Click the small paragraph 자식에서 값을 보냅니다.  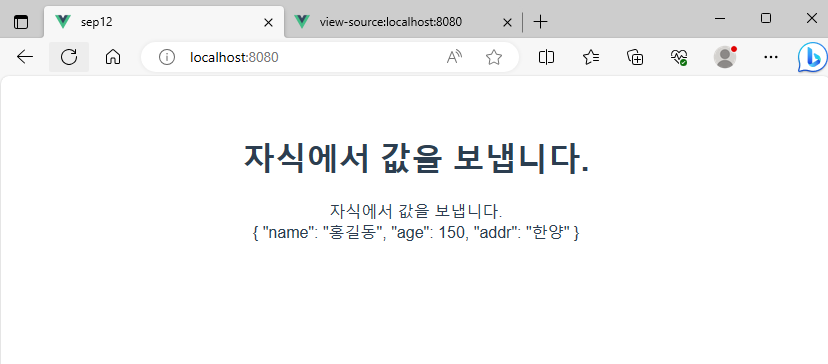416,211
